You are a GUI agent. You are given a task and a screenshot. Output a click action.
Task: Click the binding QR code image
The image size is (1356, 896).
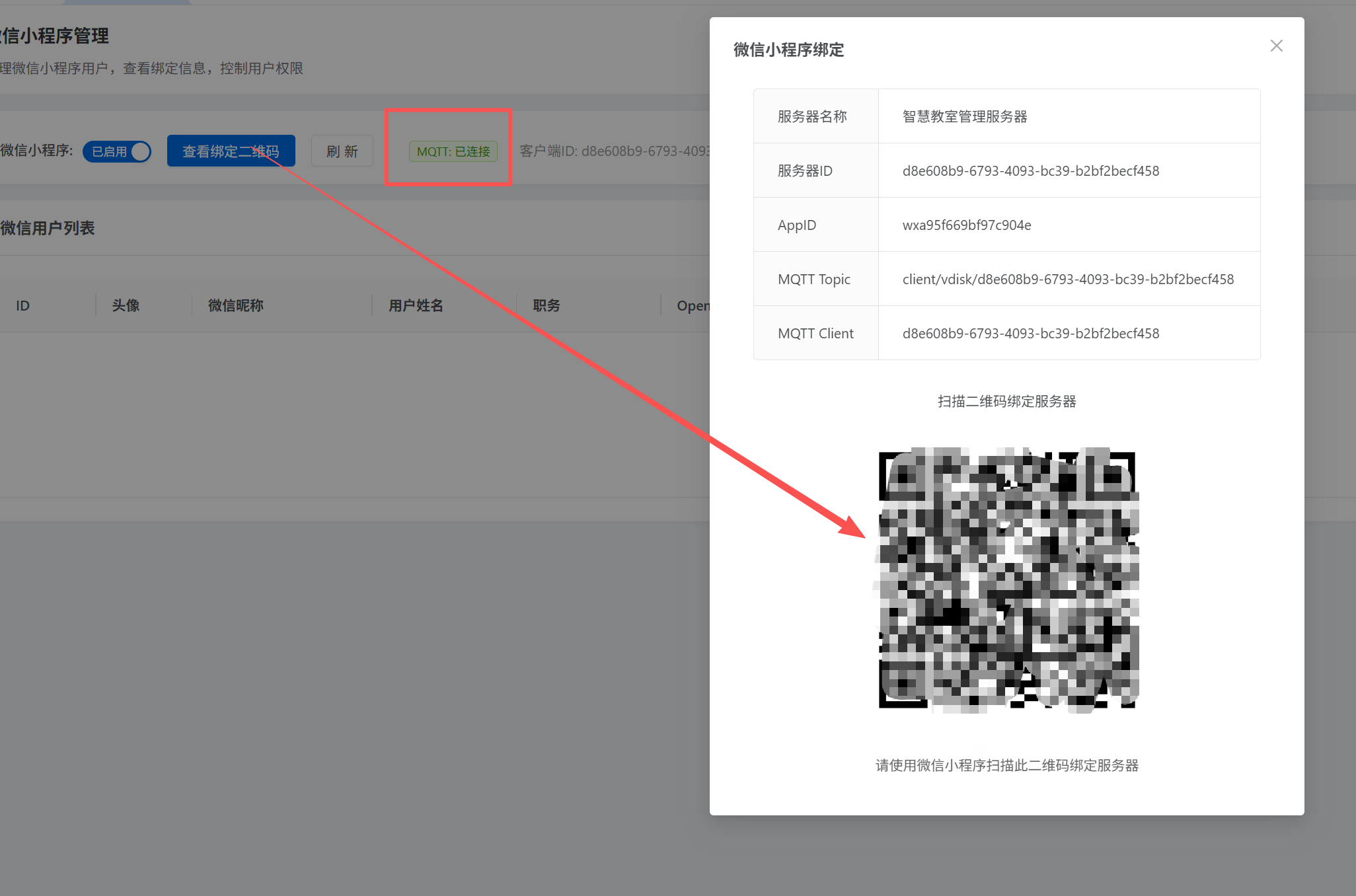[x=1006, y=579]
